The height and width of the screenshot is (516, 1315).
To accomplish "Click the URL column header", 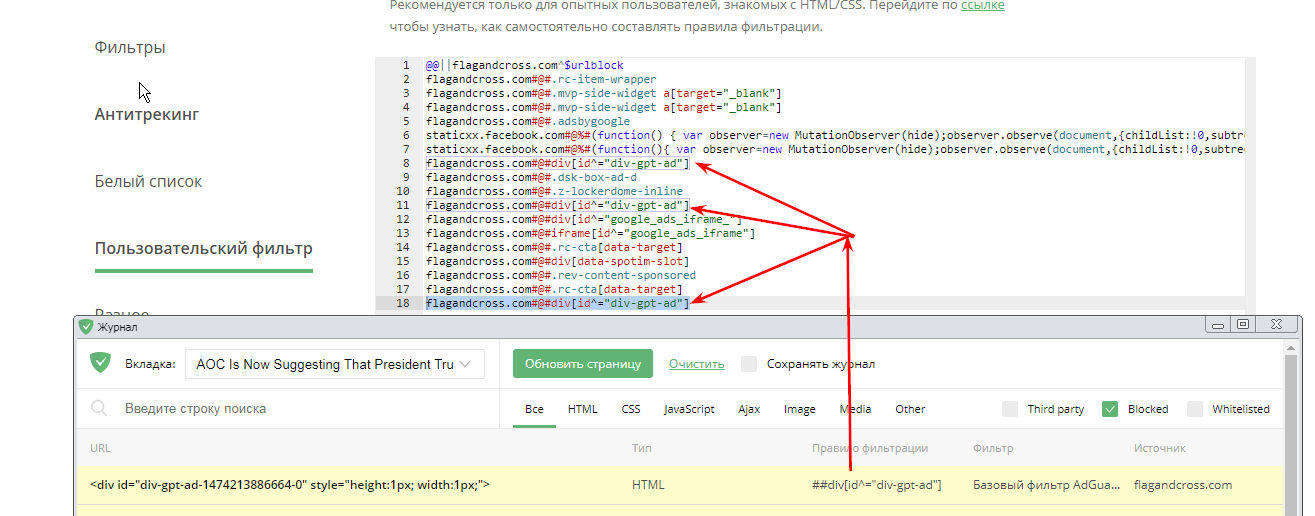I will pos(100,448).
